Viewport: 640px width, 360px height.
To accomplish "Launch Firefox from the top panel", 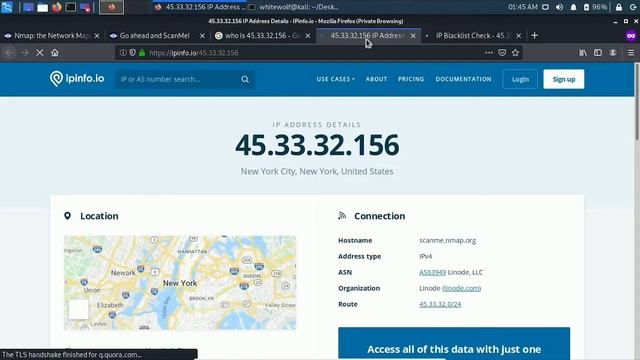I will coord(57,7).
